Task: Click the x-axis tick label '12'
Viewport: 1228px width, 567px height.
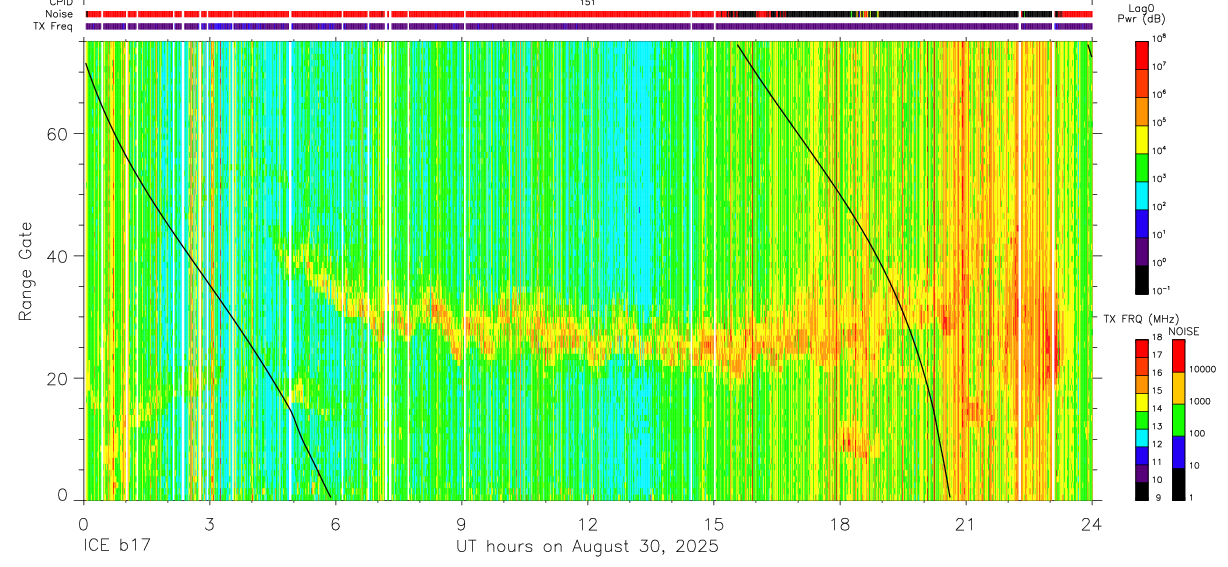Action: [x=588, y=524]
